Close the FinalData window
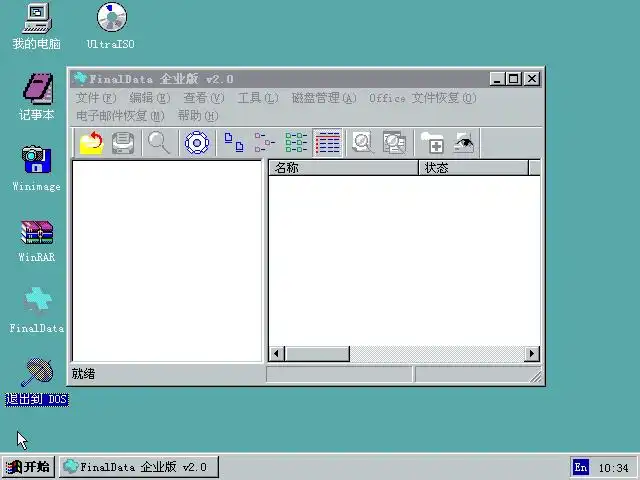Image resolution: width=640 pixels, height=480 pixels. [x=532, y=78]
